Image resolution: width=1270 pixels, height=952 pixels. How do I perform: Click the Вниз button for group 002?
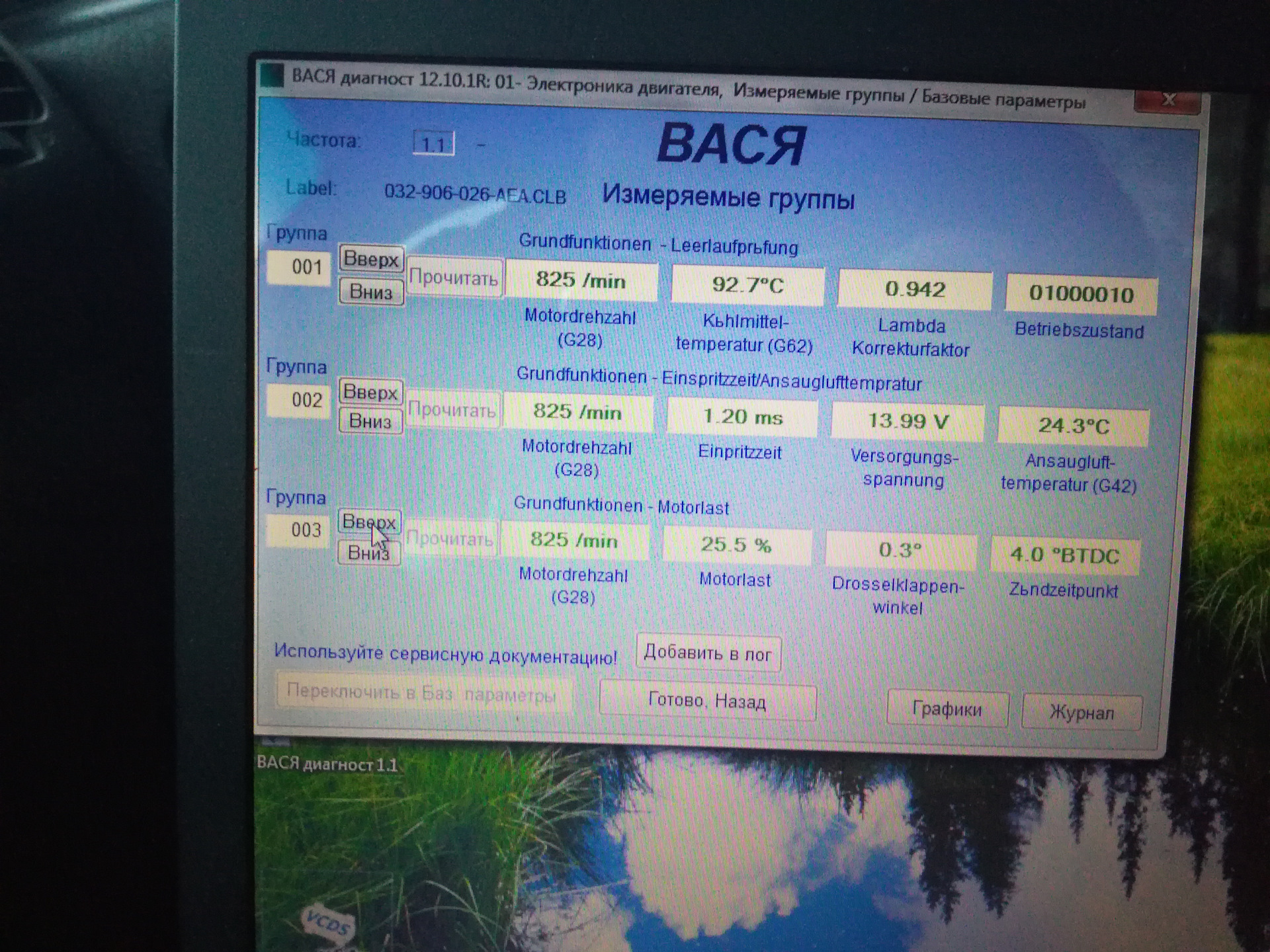(x=370, y=421)
